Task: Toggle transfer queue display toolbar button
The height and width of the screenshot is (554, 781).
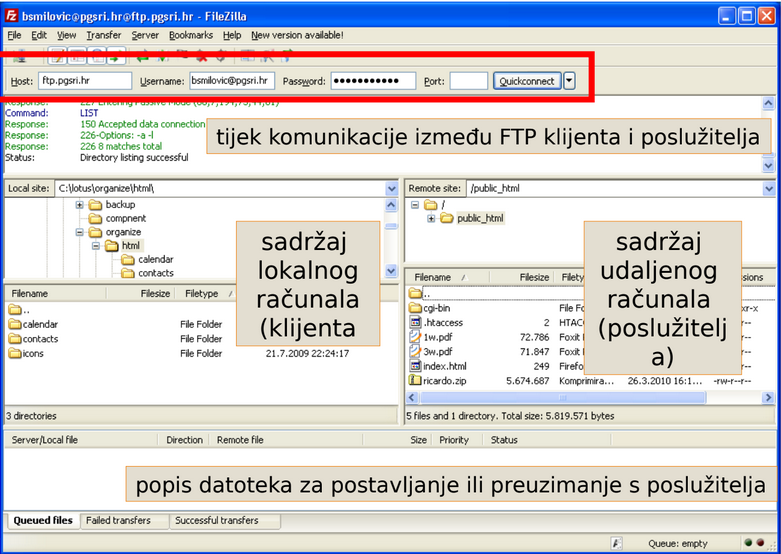Action: [x=116, y=57]
